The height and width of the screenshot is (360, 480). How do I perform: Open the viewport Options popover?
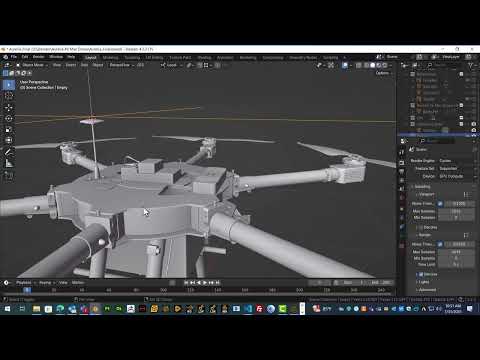click(383, 73)
